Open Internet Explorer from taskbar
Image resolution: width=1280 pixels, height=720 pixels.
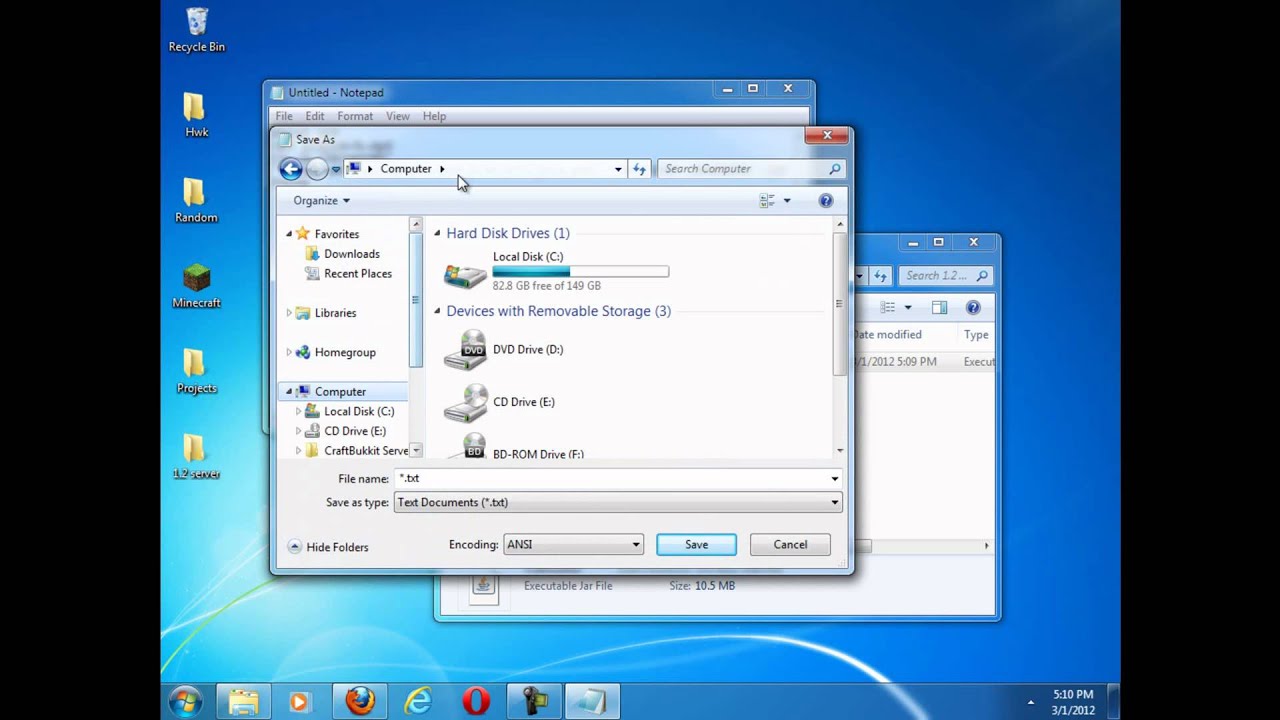tap(417, 701)
